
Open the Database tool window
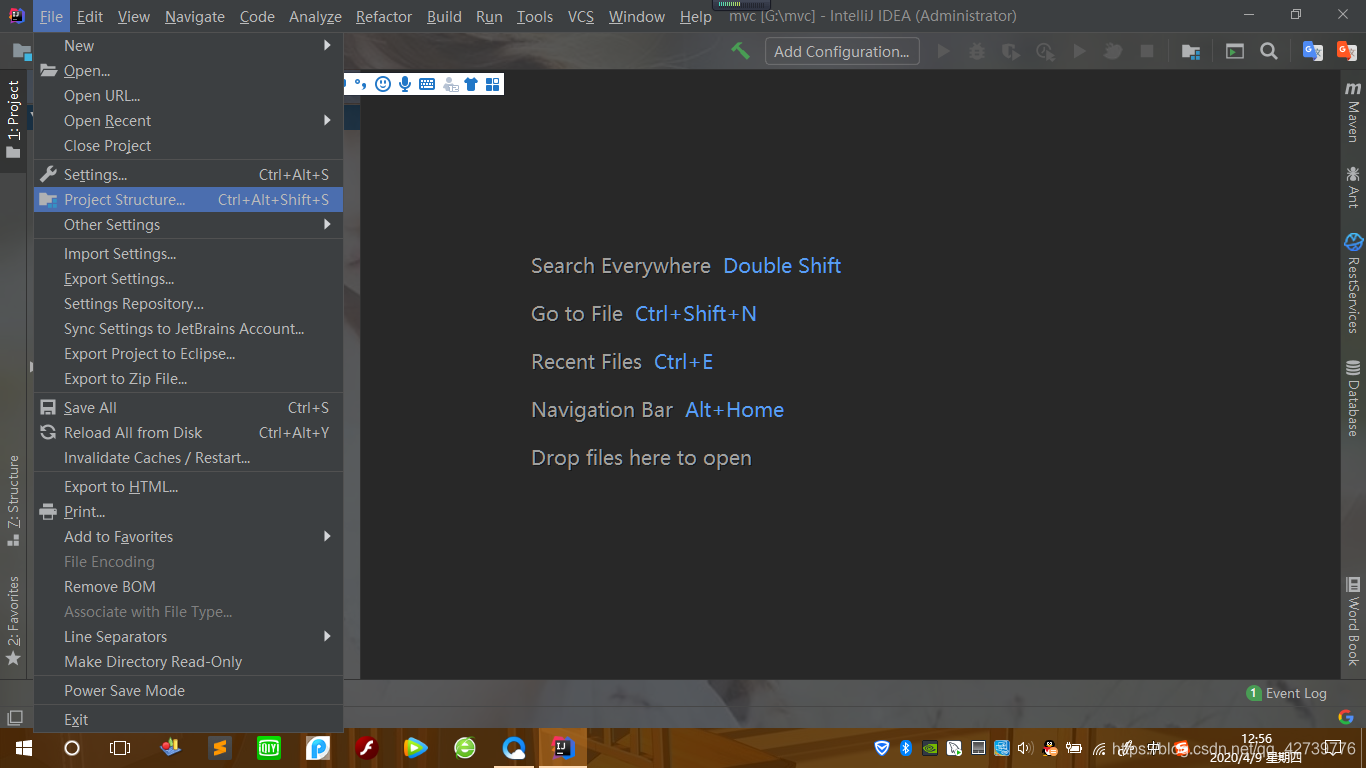1353,398
